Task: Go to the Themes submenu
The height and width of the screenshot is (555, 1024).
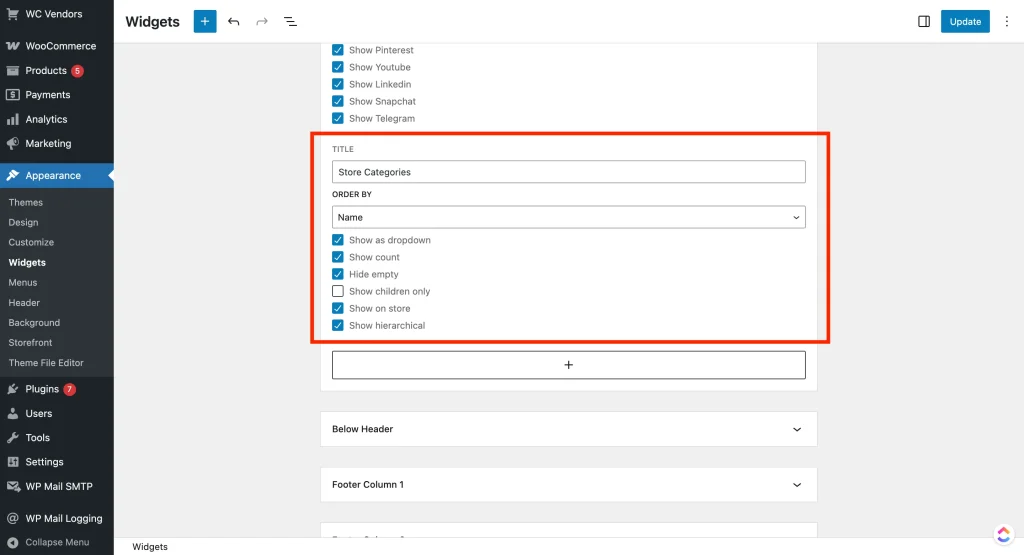Action: click(x=26, y=202)
